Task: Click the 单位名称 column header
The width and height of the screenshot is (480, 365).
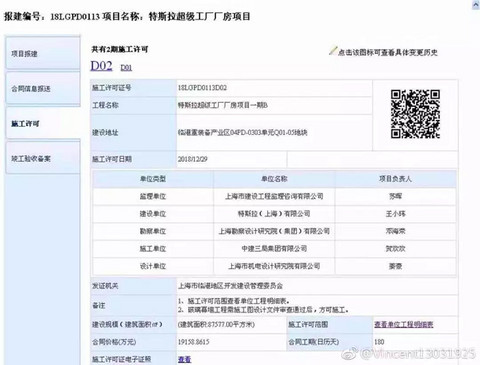Action: [x=274, y=179]
